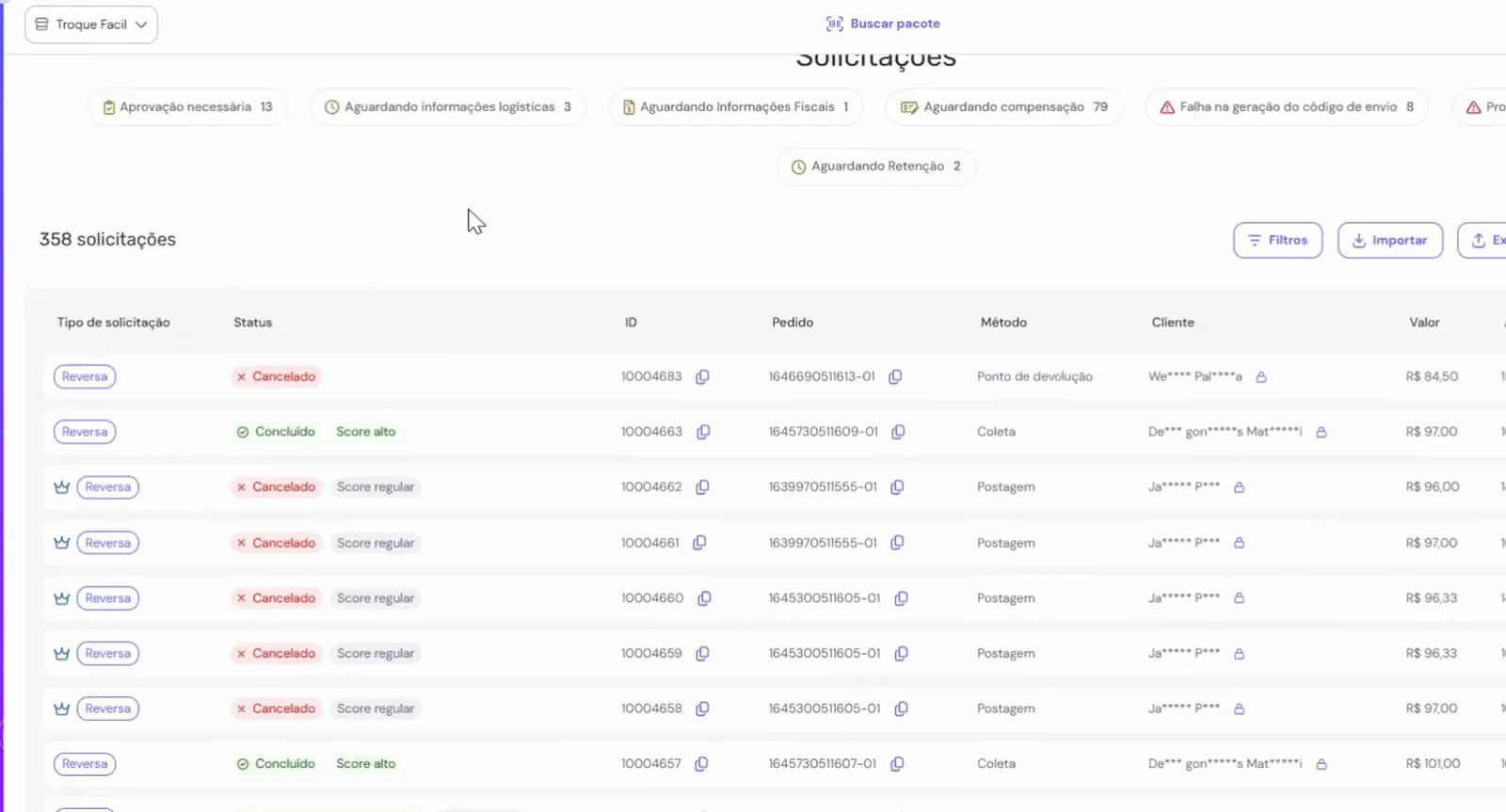The width and height of the screenshot is (1506, 812).
Task: Reveal the masked customer We**** Pal****a
Action: click(x=1261, y=377)
